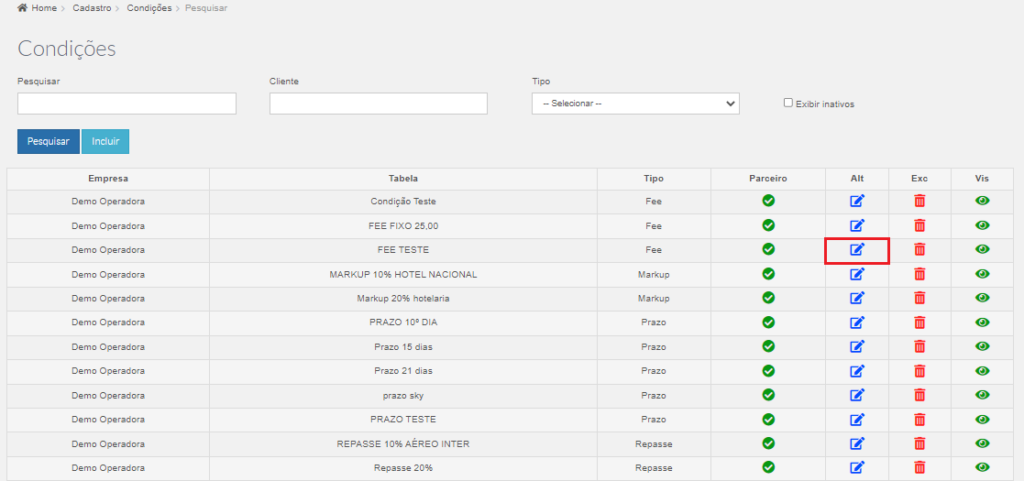Edit the REPASSE 10% AÉREO INTER row

[857, 443]
